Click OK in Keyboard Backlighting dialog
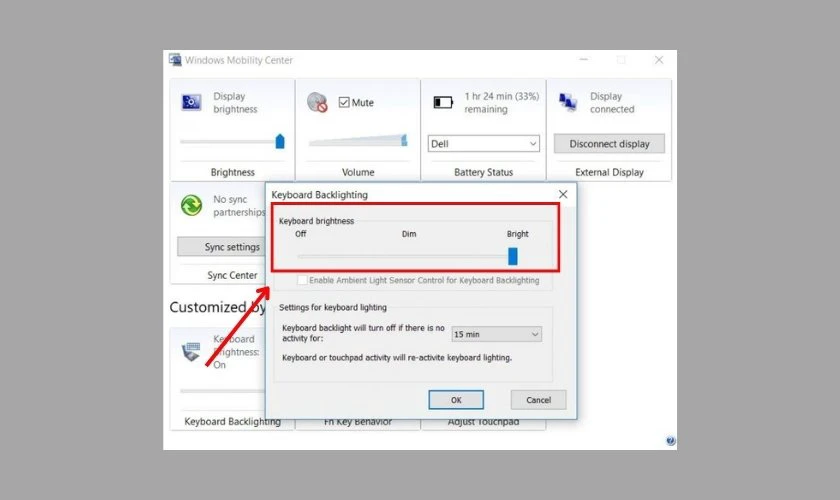This screenshot has width=840, height=500. tap(456, 400)
